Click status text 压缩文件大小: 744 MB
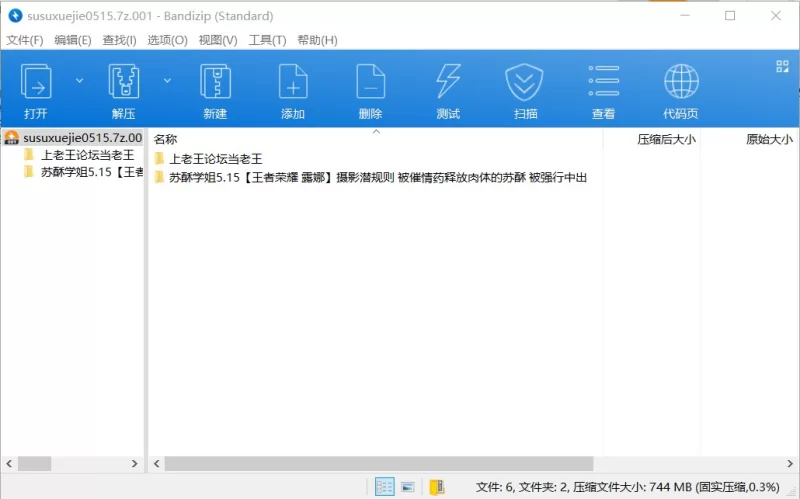 point(632,487)
